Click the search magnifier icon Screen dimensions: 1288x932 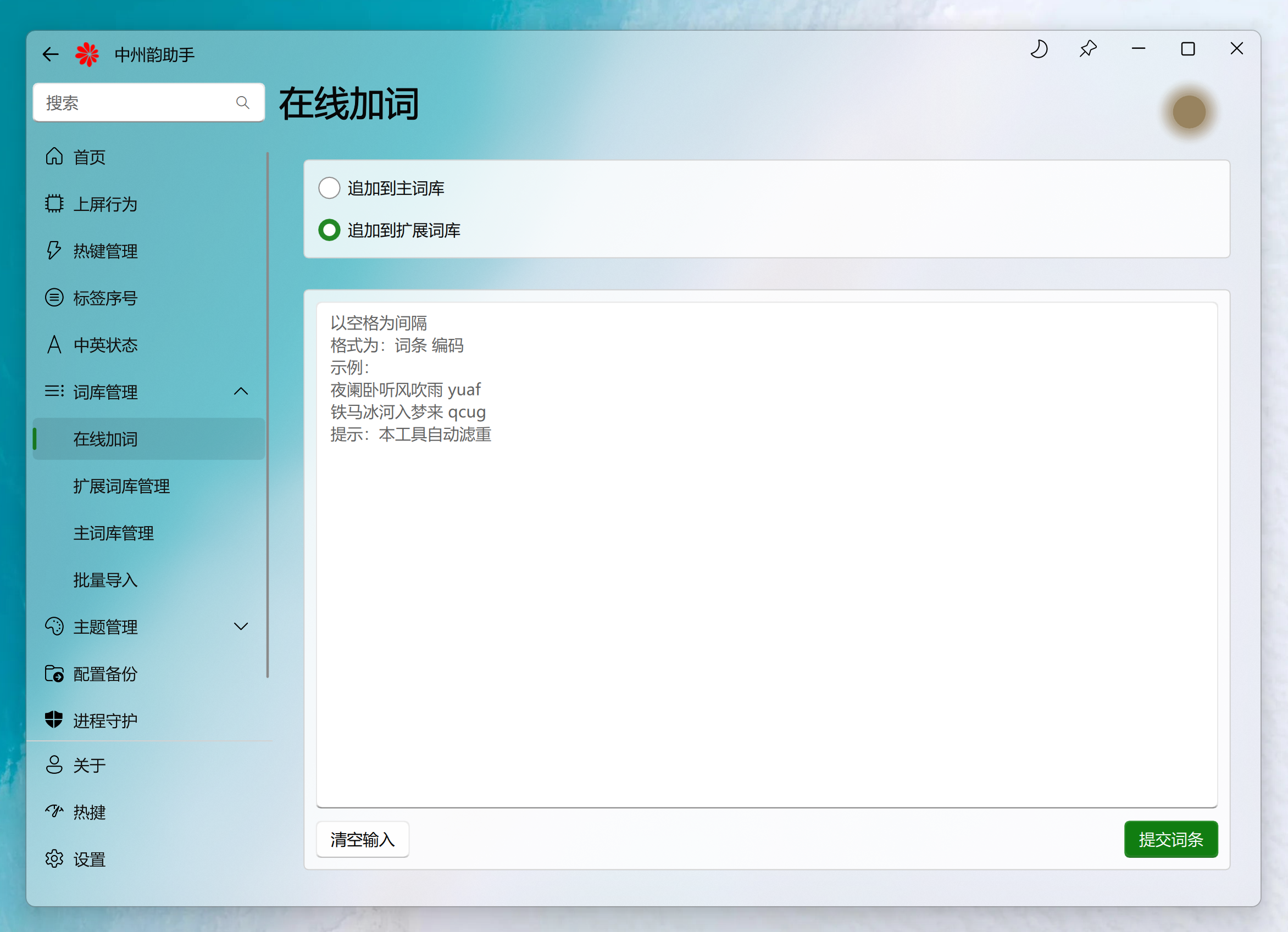242,103
